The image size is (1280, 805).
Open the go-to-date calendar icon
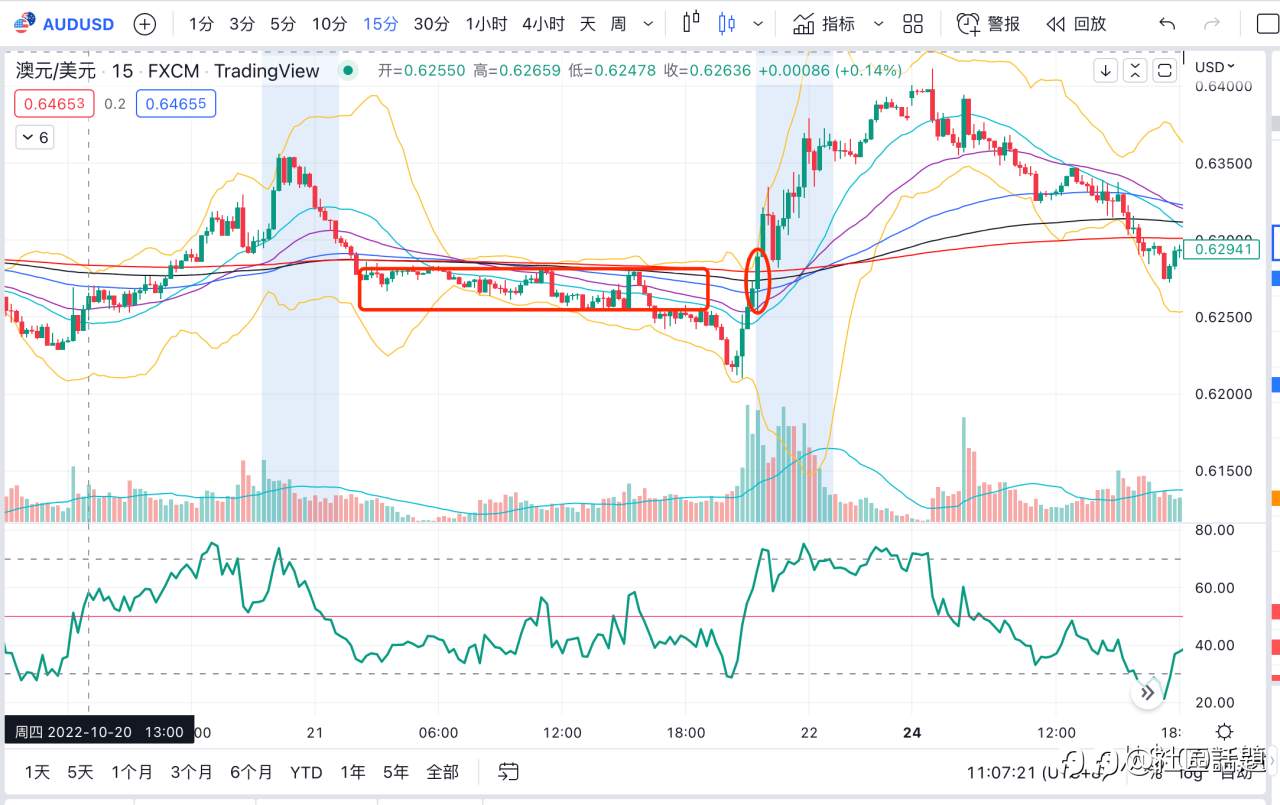click(509, 772)
